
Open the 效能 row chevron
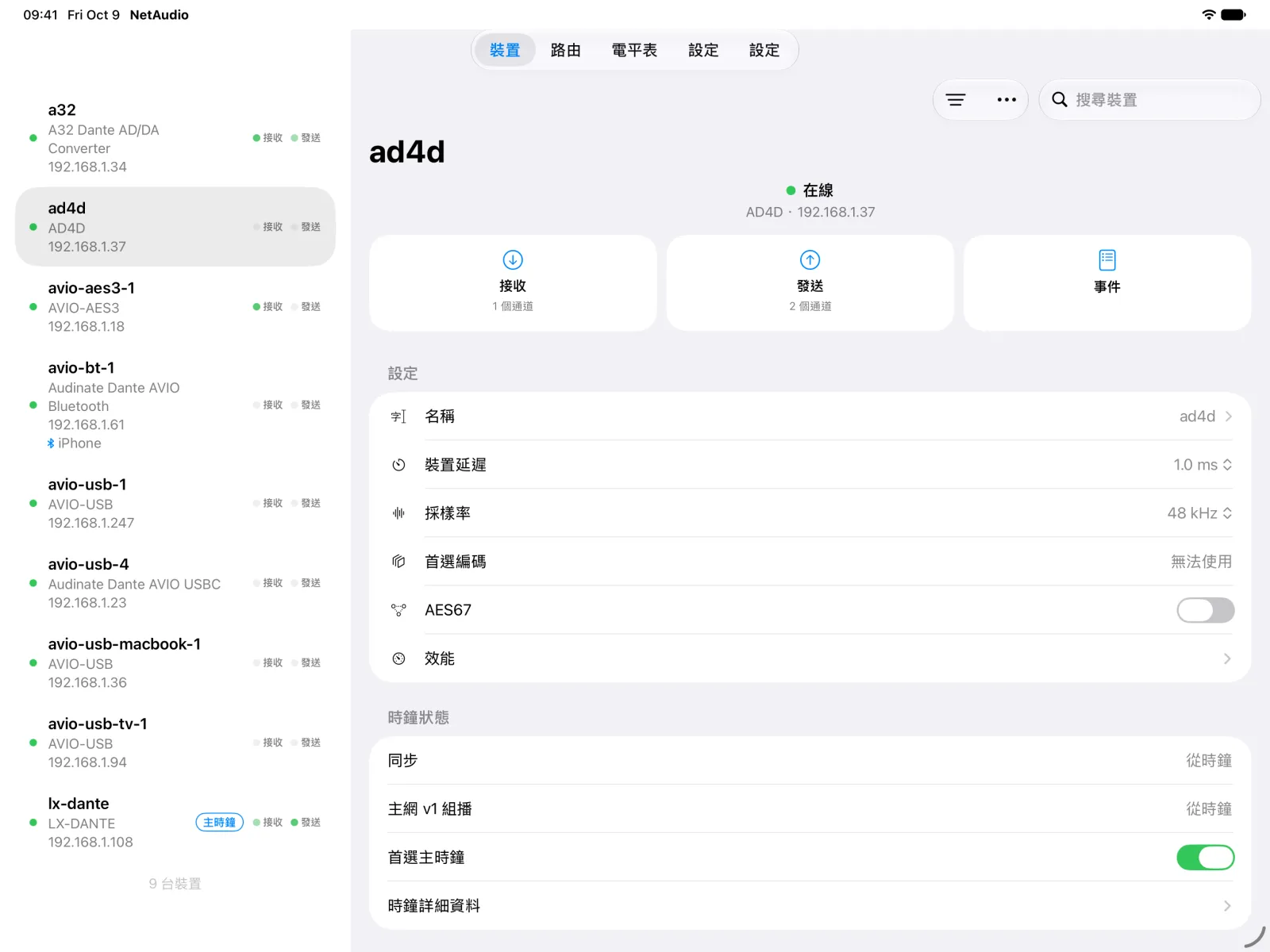click(x=1228, y=658)
